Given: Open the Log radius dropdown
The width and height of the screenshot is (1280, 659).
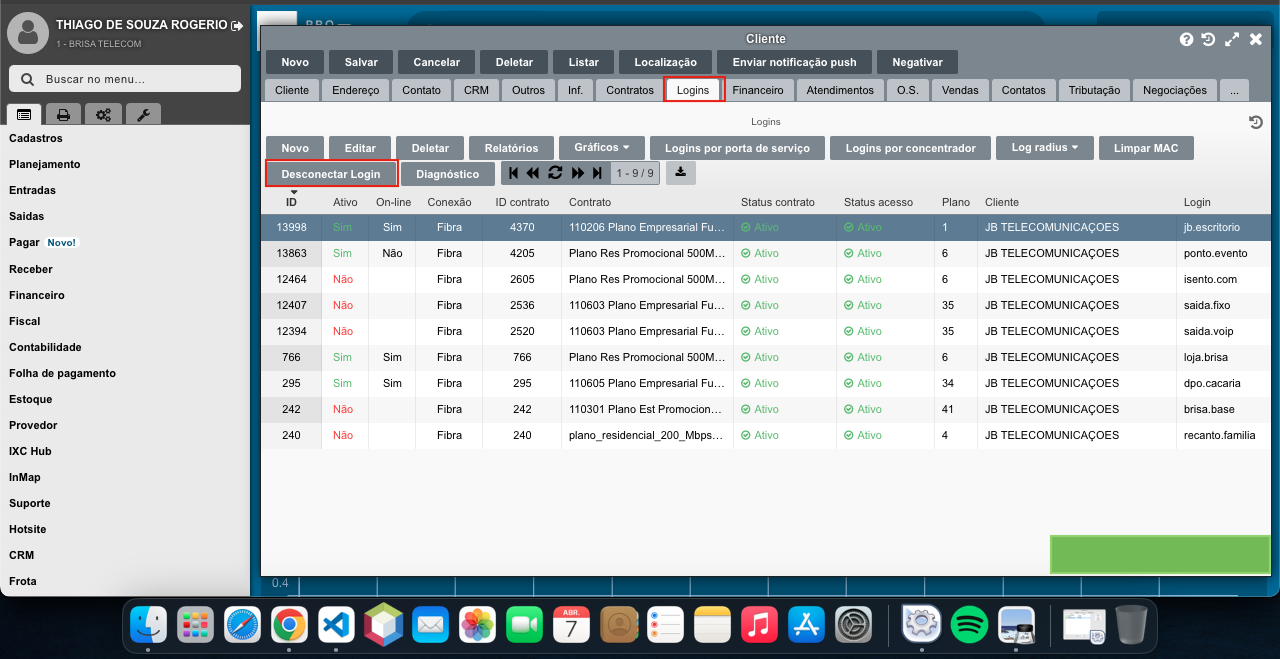Looking at the screenshot, I should pyautogui.click(x=1045, y=148).
